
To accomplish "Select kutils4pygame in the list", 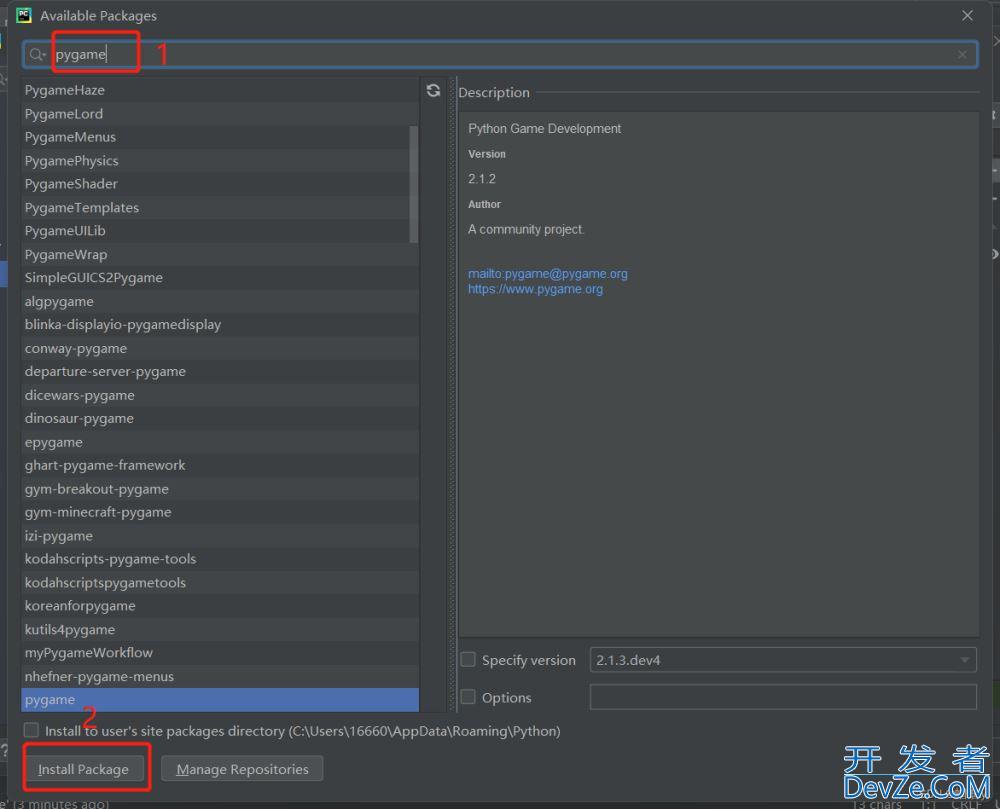I will tap(220, 629).
